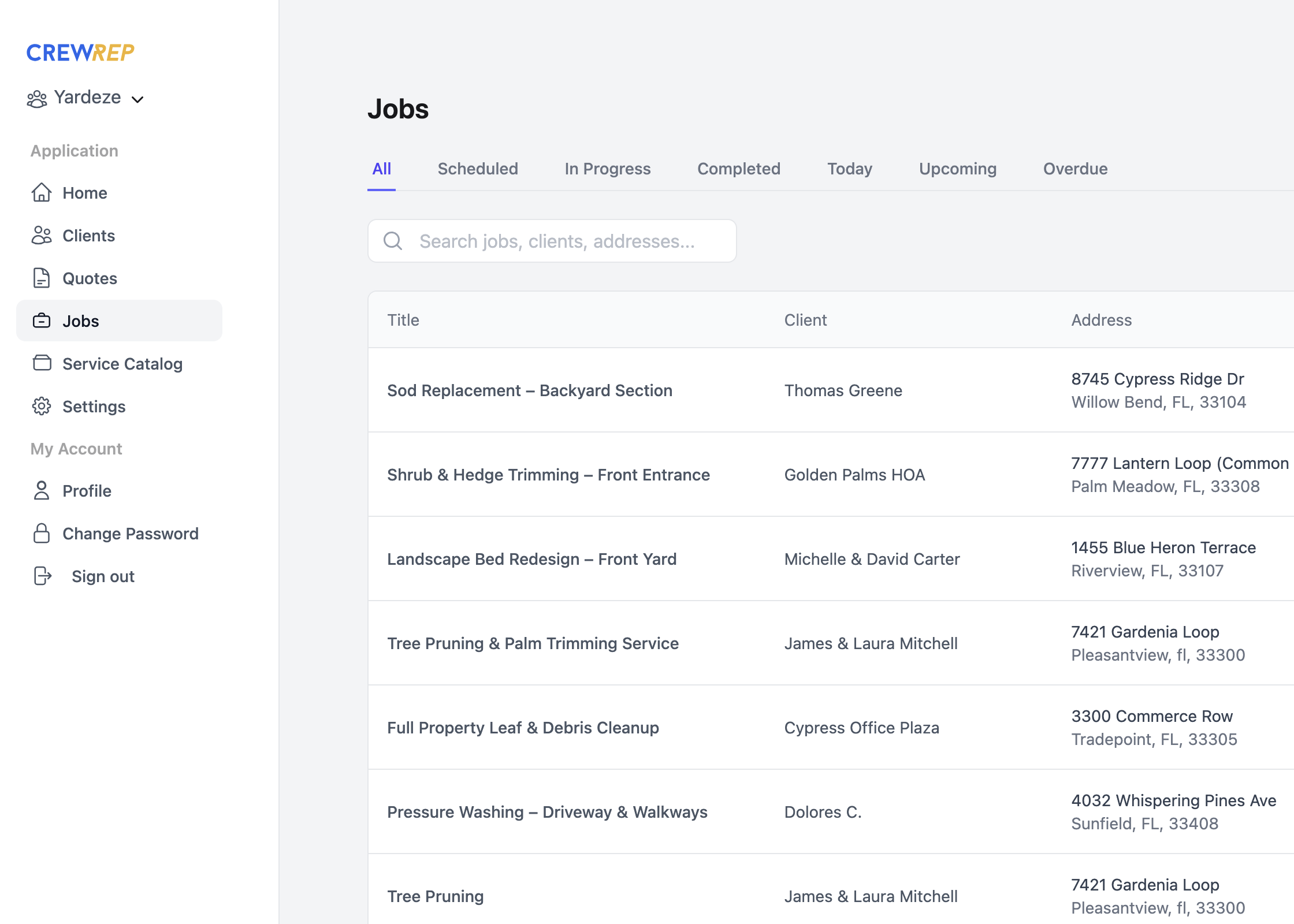1294x924 pixels.
Task: Open the In Progress tab
Action: pos(607,169)
